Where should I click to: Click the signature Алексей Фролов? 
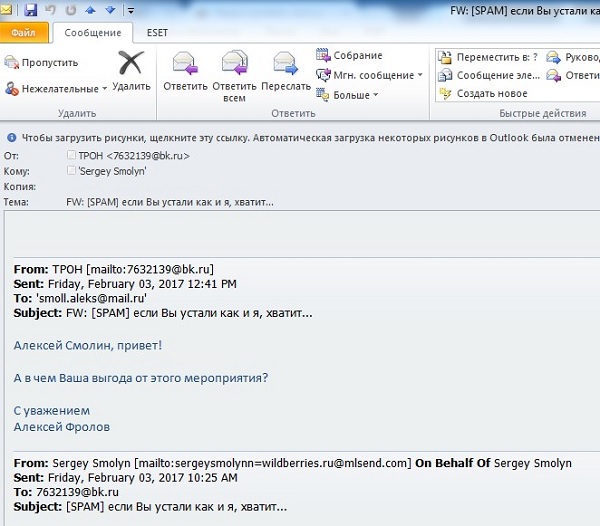click(62, 427)
